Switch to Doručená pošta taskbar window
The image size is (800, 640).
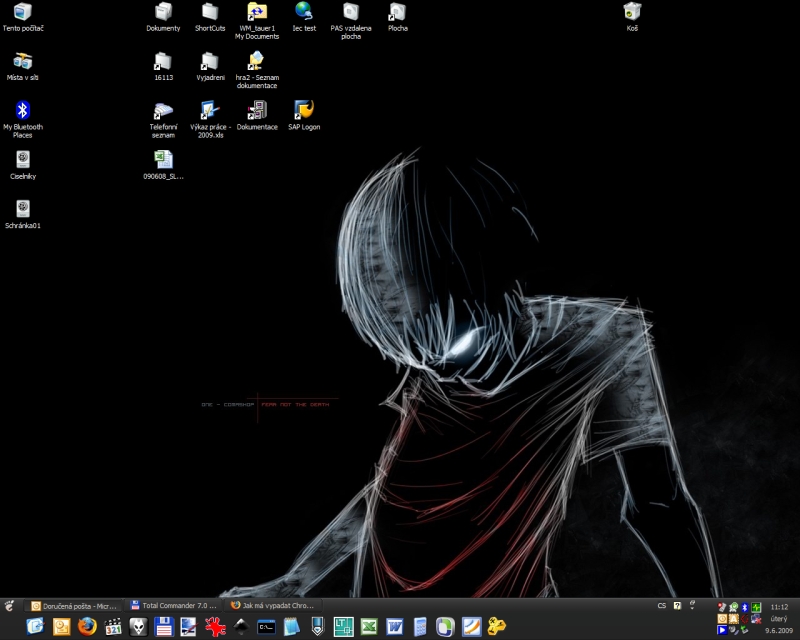[x=74, y=605]
